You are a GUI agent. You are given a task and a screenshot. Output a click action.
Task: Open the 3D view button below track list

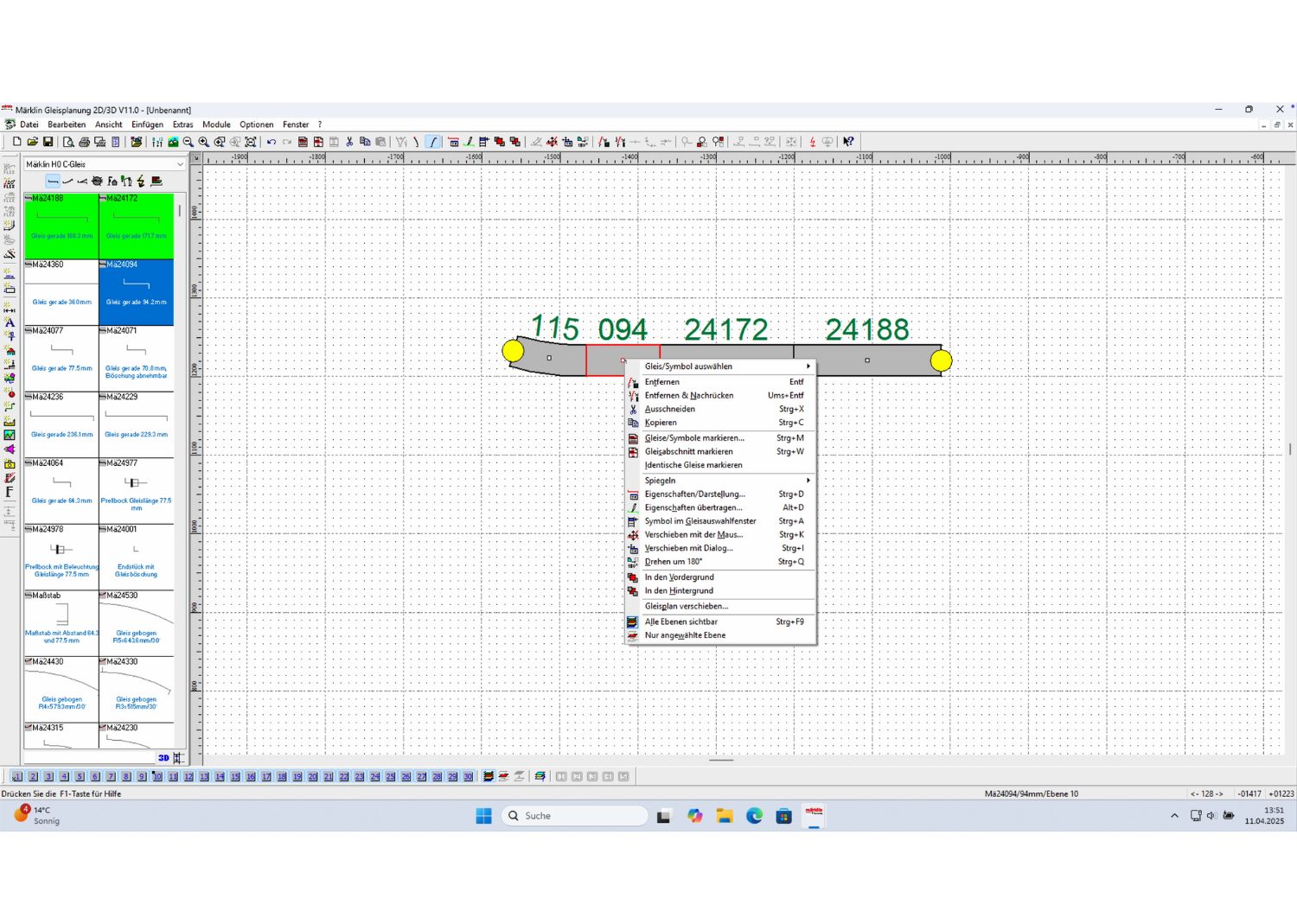163,758
